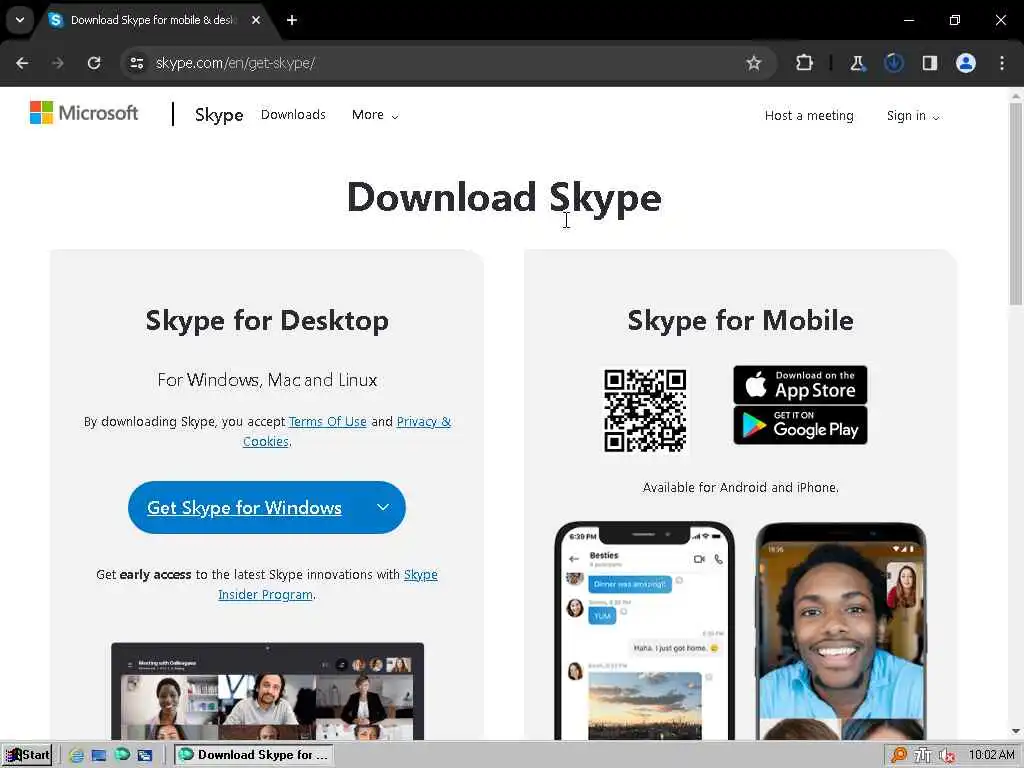Open Host a meeting

(809, 116)
